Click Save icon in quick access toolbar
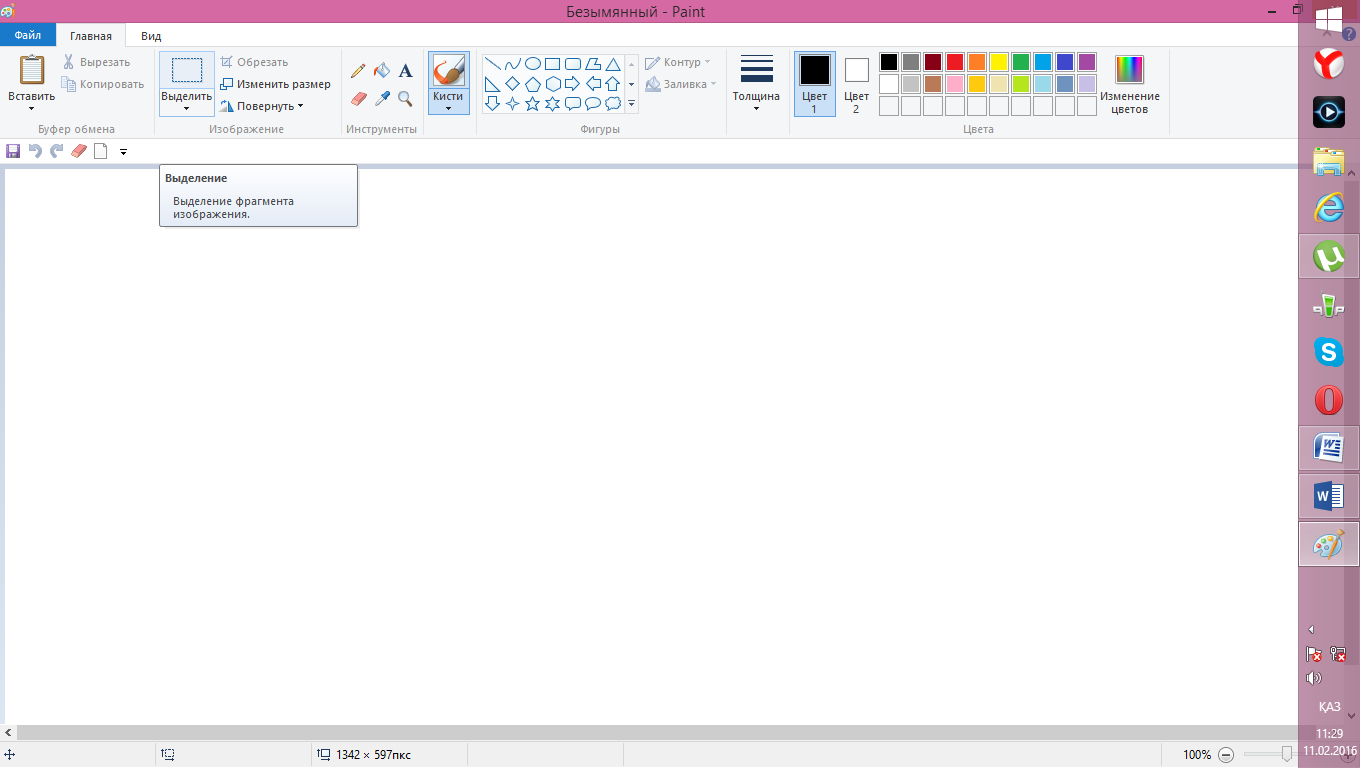The height and width of the screenshot is (768, 1360). point(13,151)
